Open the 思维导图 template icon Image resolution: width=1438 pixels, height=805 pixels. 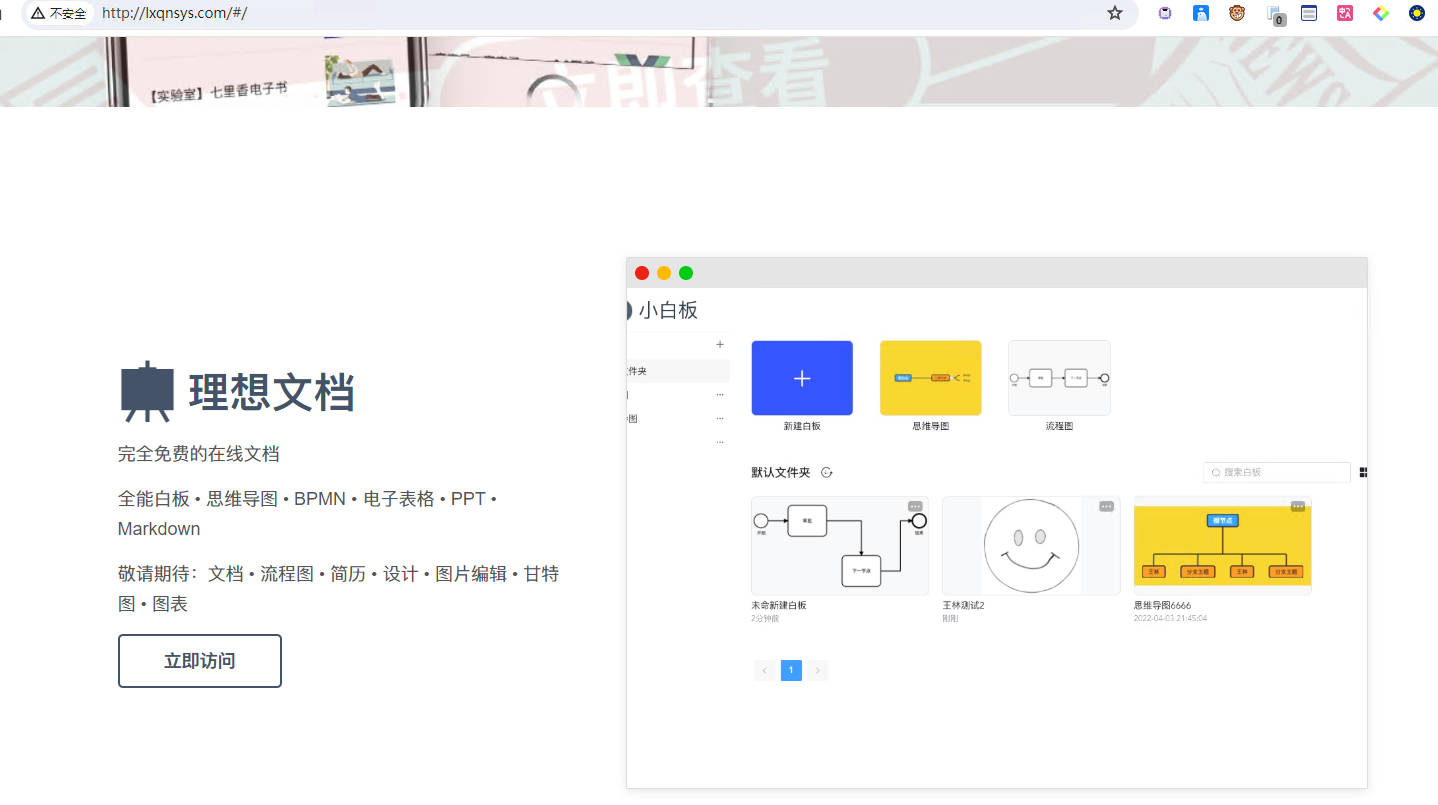pos(930,377)
